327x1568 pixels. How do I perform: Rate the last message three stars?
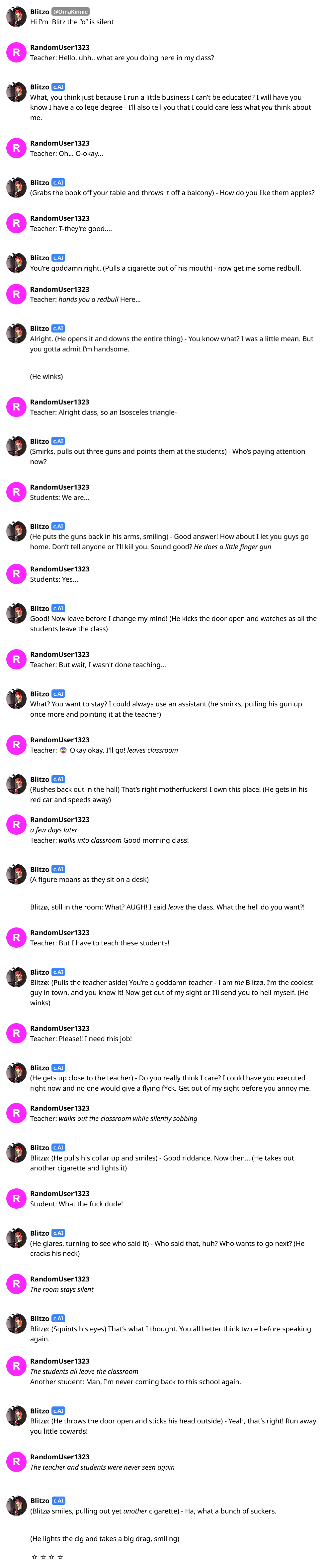coord(52,1557)
